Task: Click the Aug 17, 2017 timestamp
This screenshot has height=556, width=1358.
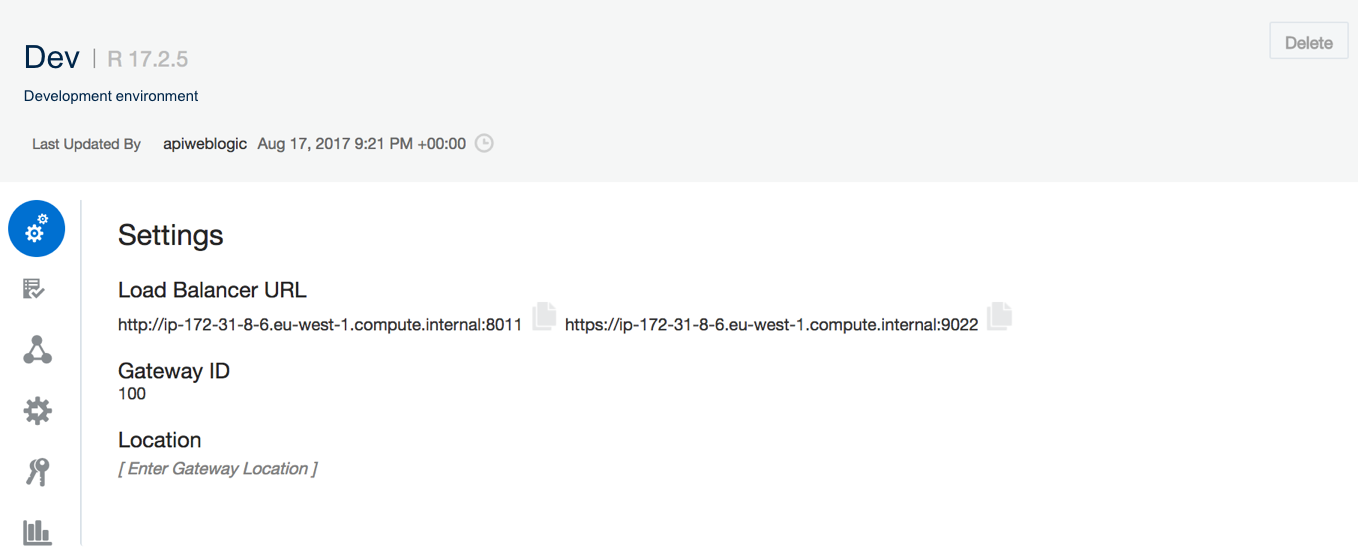Action: click(x=362, y=144)
